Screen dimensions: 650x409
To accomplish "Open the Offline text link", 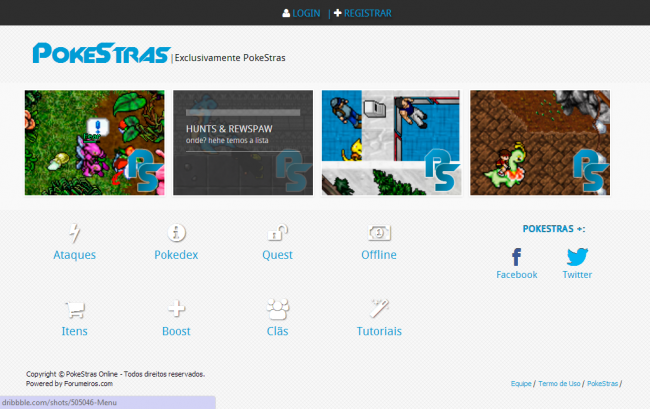I will click(379, 255).
